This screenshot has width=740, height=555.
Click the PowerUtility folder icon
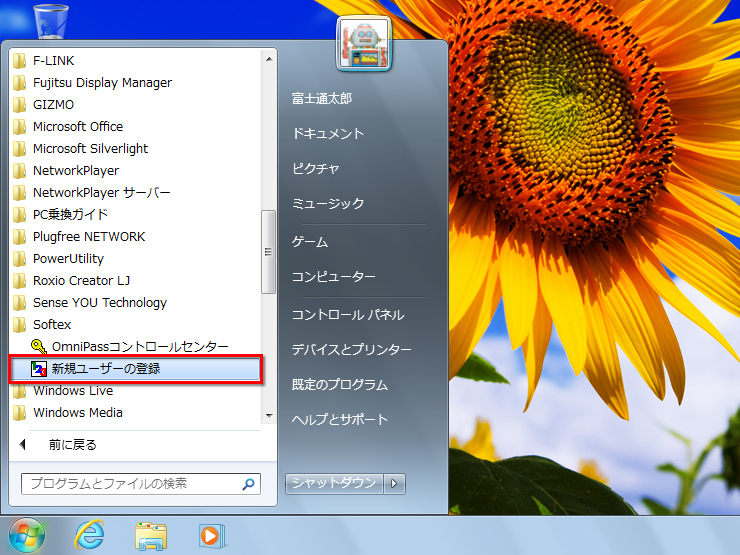20,259
